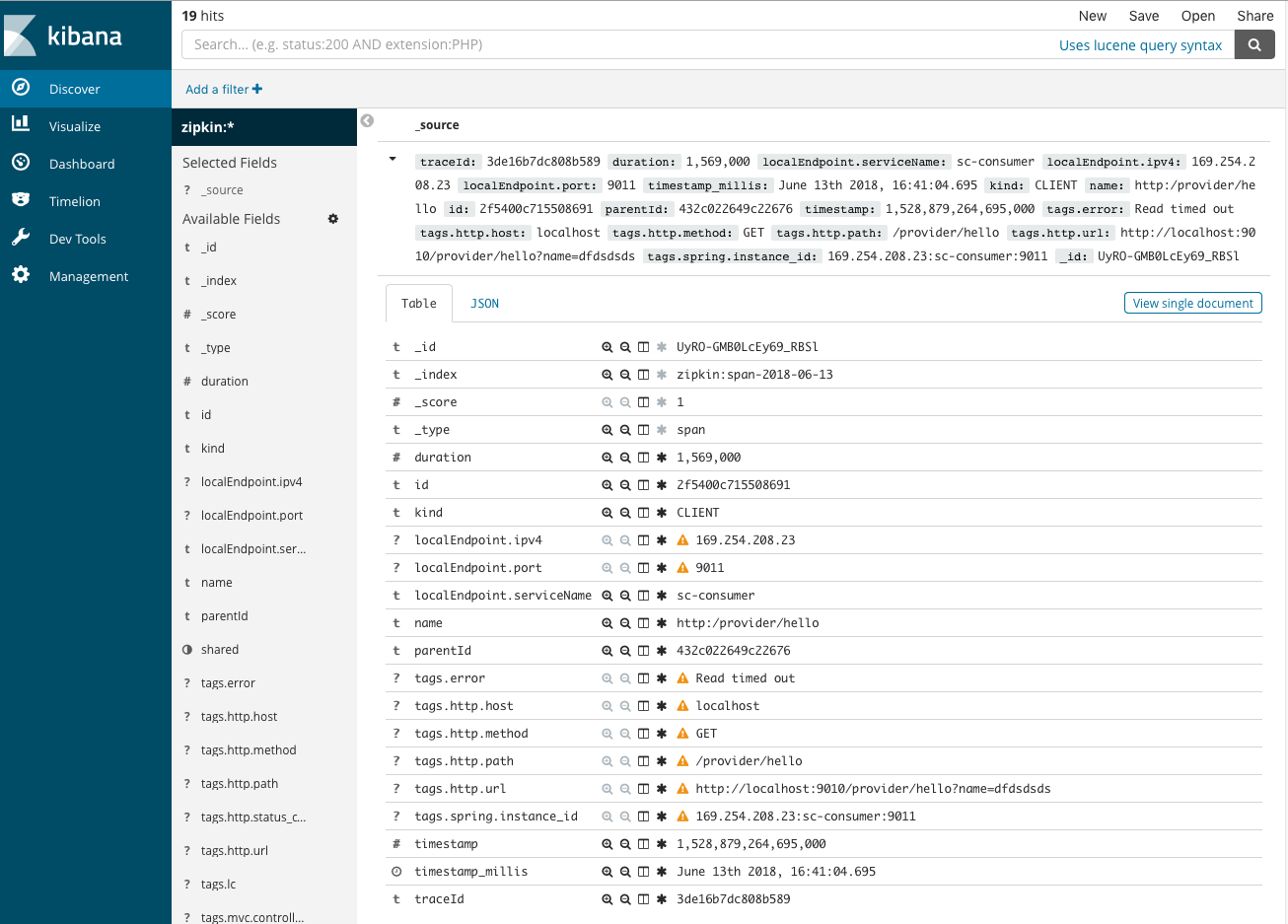Toggle column for tags.http.url row
Screen dimensions: 1288x924
(643, 789)
